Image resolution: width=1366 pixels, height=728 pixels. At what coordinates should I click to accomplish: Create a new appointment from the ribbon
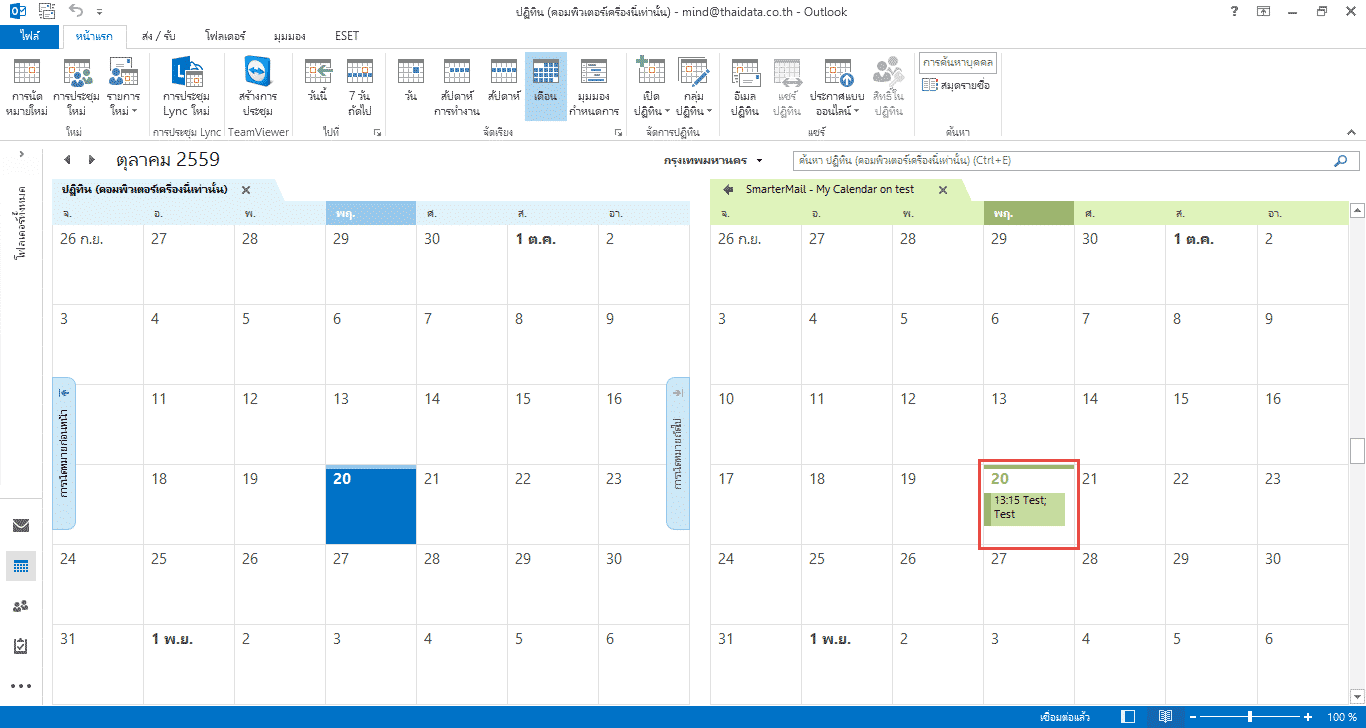click(x=27, y=87)
